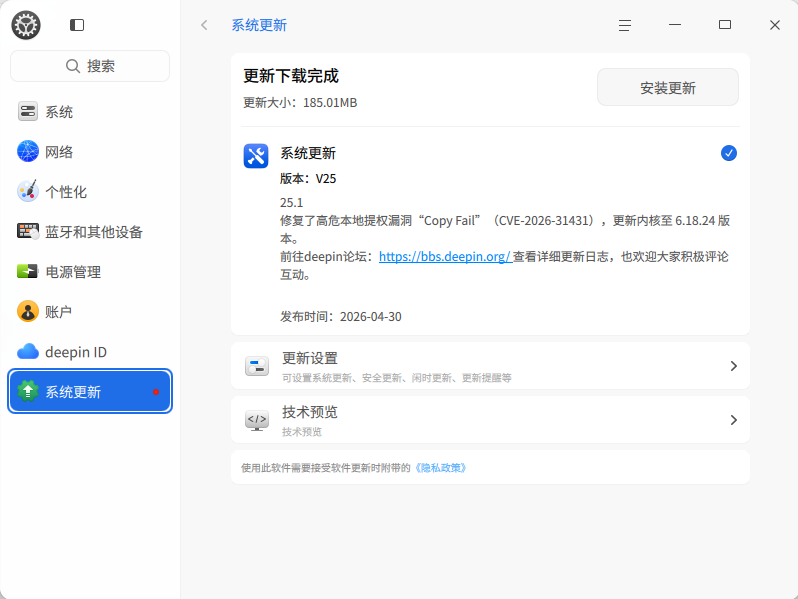Click the 系统更新 green upload icon
The image size is (798, 599).
pos(27,391)
